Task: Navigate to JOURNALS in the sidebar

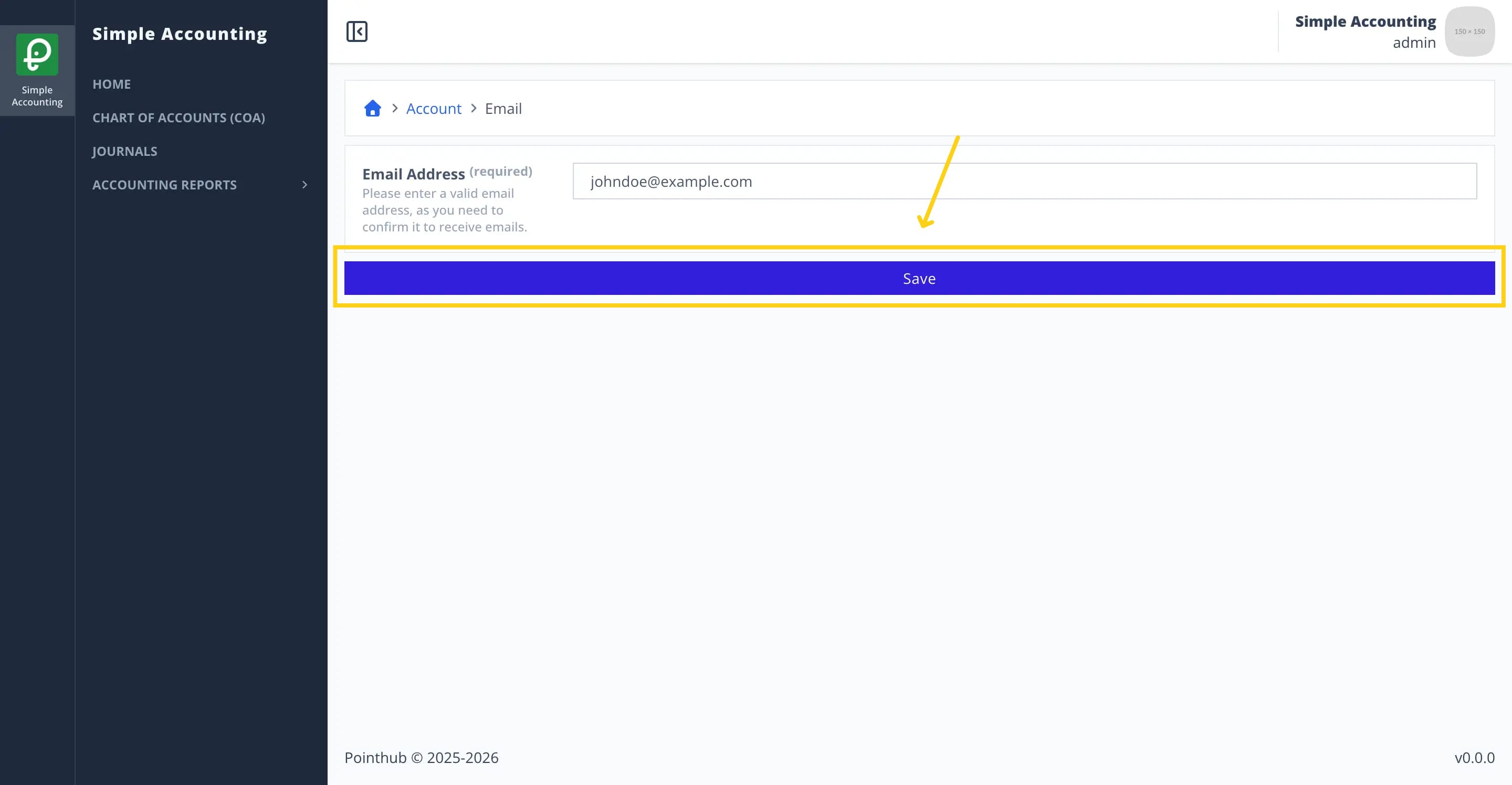Action: [124, 151]
